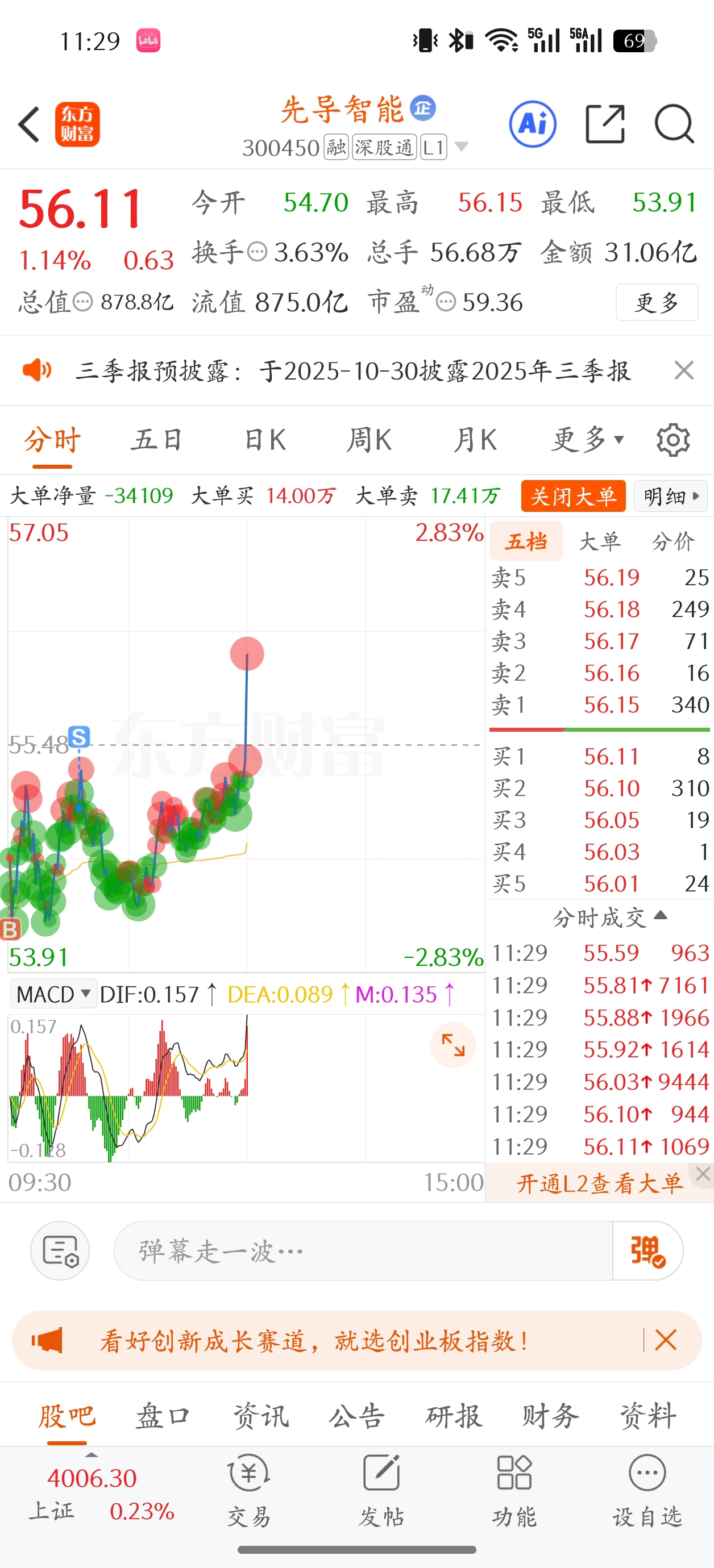Switch to 周K chart tab
The image size is (714, 1568).
(x=369, y=440)
